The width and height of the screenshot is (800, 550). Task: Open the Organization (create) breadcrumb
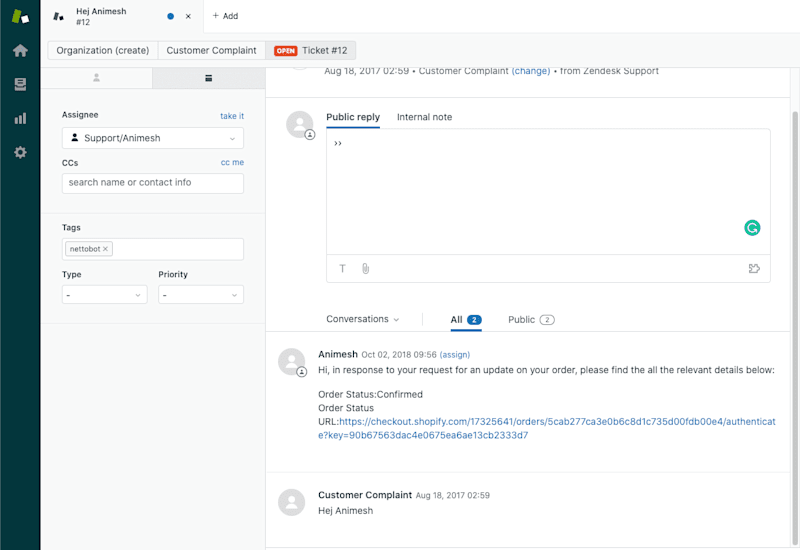tap(103, 51)
